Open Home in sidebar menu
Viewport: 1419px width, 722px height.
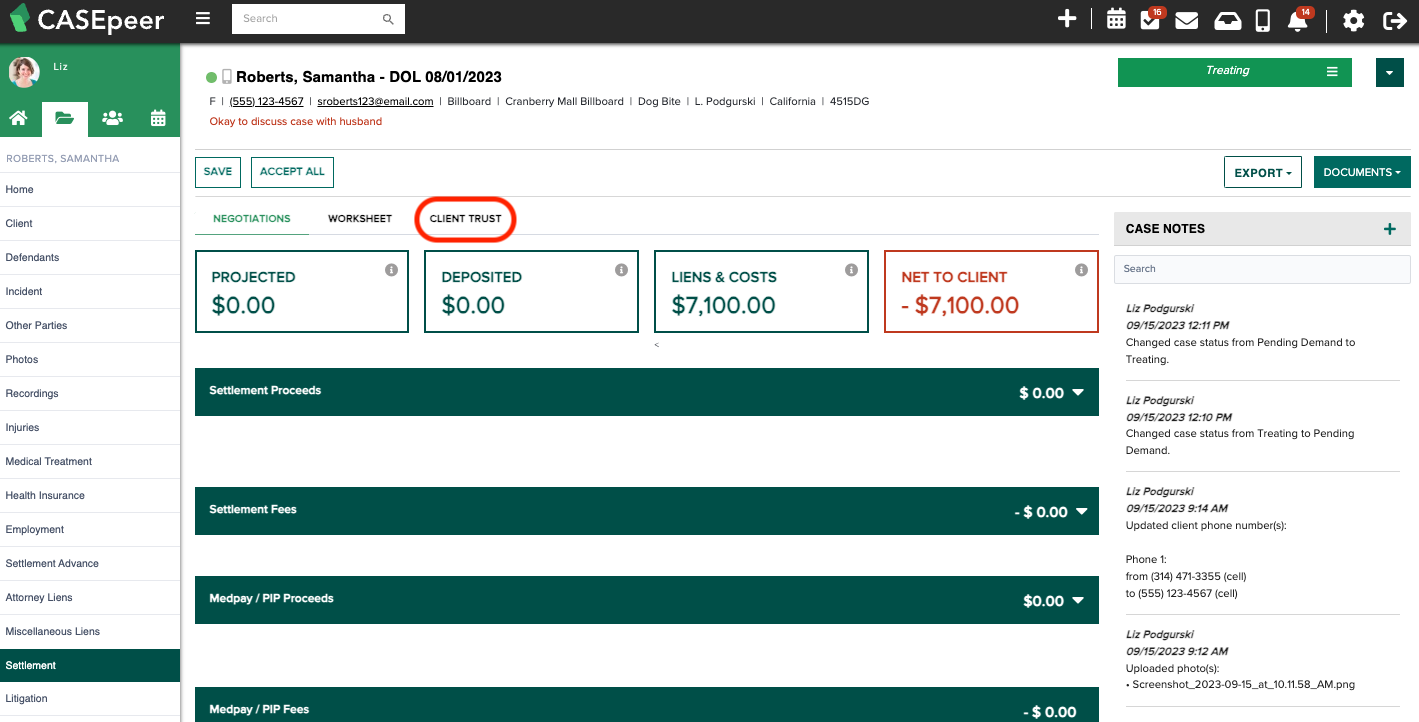pos(90,190)
